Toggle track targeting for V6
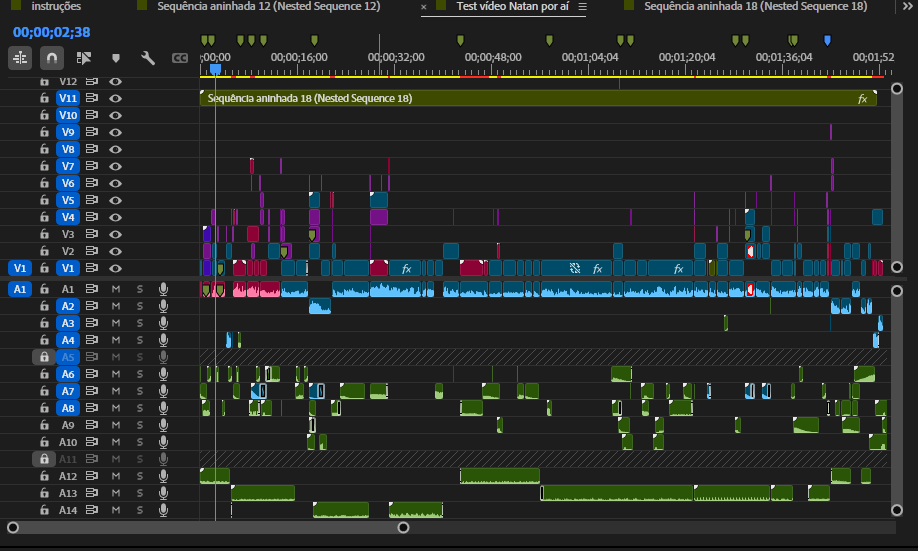918x551 pixels. 68,183
